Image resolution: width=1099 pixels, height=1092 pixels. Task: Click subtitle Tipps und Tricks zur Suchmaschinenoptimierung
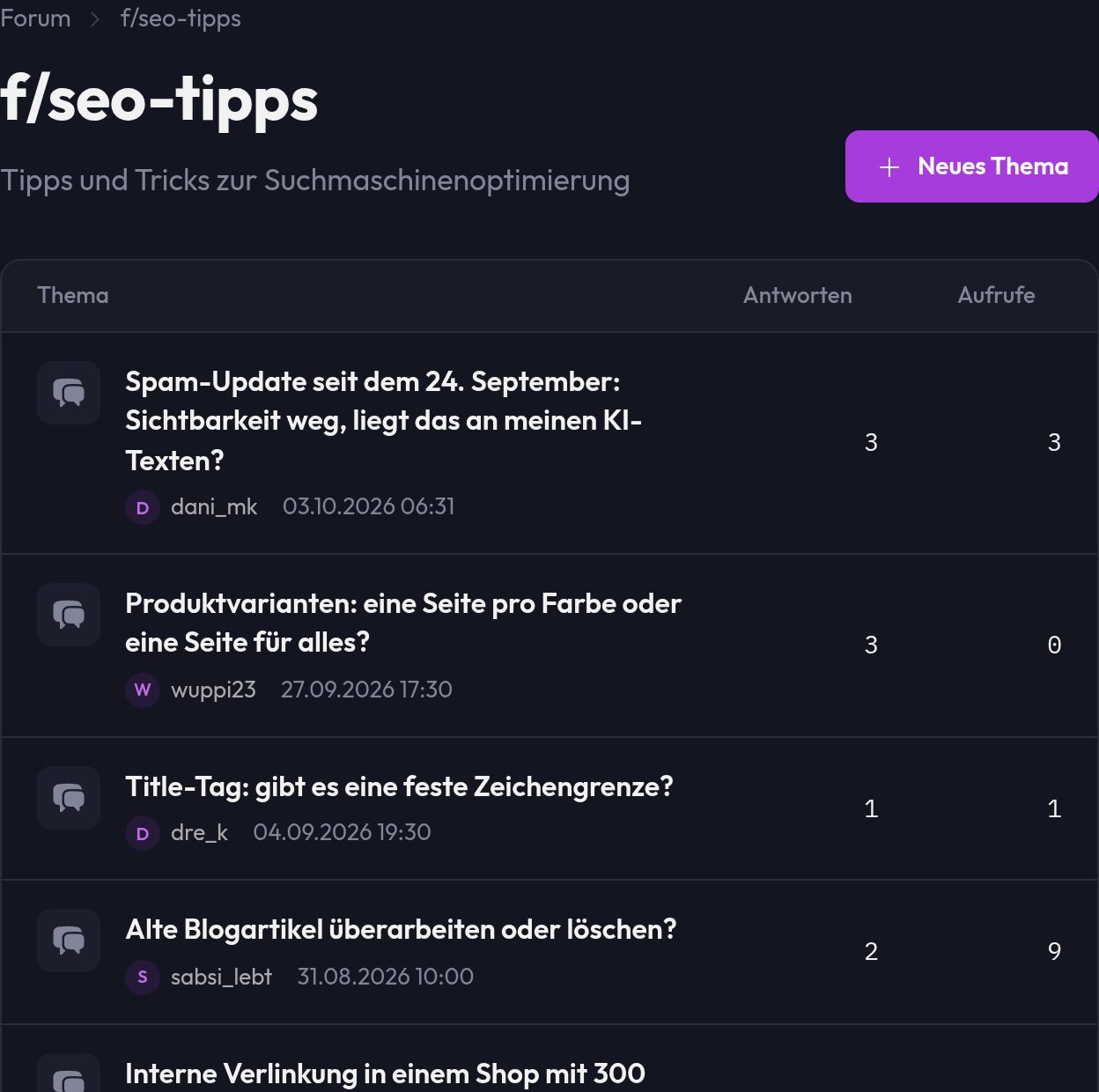315,181
